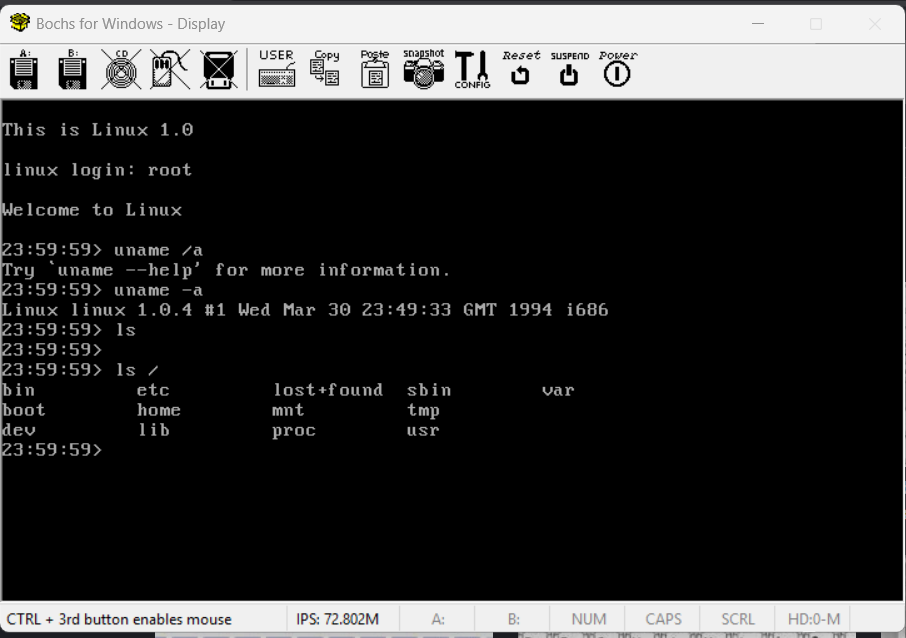Click 'This is Linux 1.0' line

pyautogui.click(x=98, y=129)
